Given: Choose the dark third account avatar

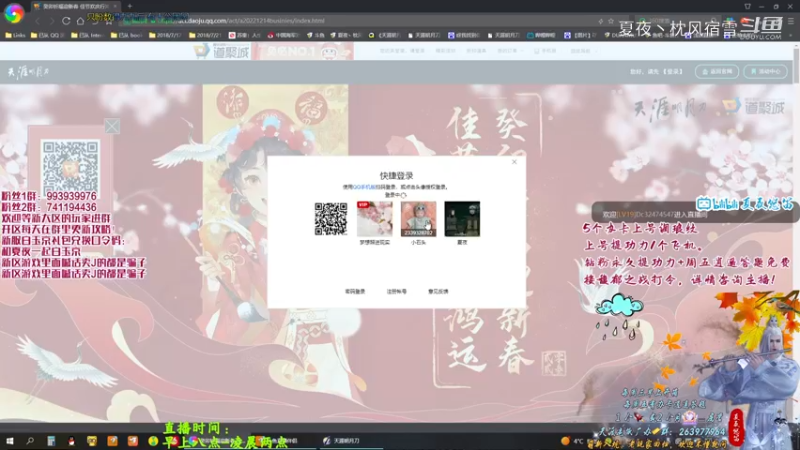Looking at the screenshot, I should tap(462, 218).
